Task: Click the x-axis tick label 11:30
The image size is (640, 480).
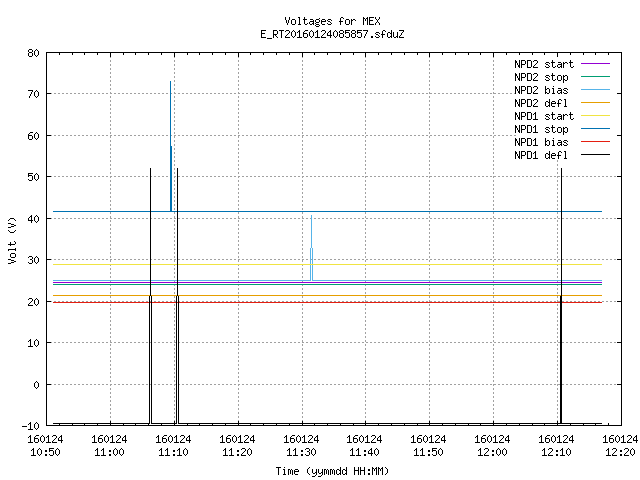Action: click(302, 452)
